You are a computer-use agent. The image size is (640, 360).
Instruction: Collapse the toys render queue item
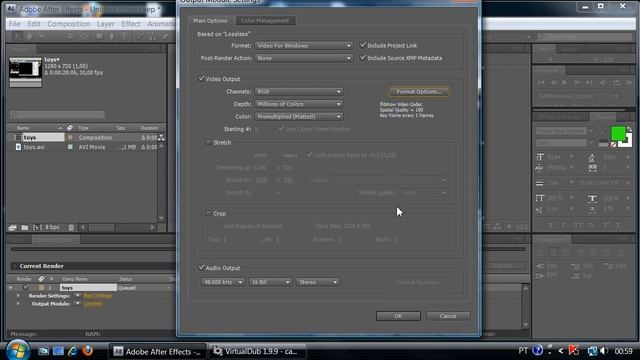point(11,288)
